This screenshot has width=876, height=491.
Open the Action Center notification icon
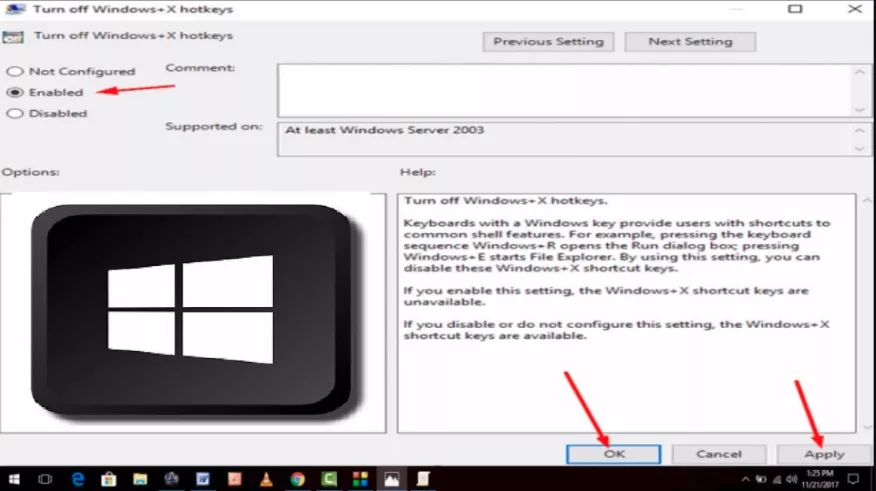click(x=853, y=479)
